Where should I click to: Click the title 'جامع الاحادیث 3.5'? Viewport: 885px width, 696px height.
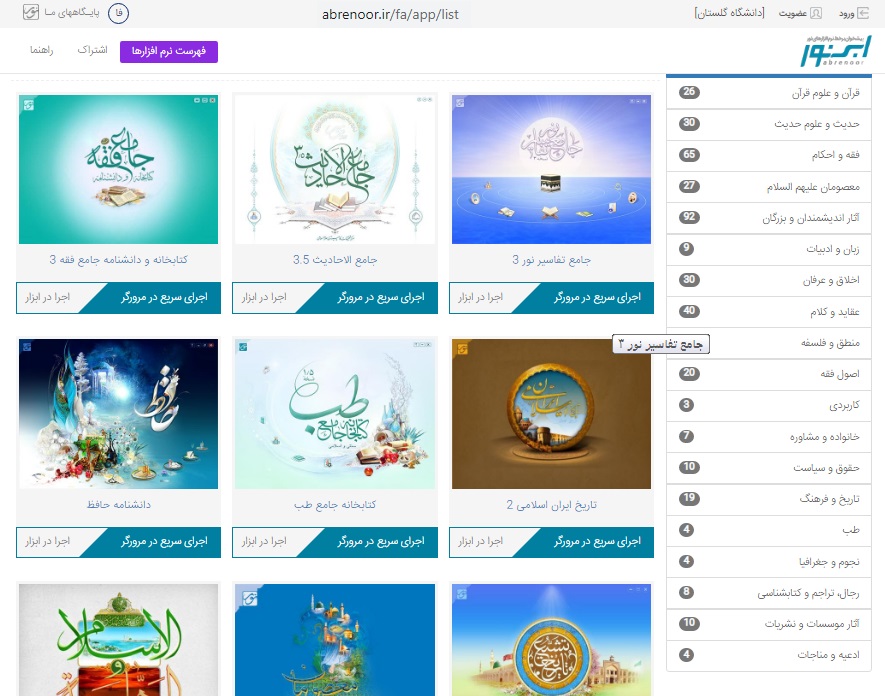tap(335, 260)
